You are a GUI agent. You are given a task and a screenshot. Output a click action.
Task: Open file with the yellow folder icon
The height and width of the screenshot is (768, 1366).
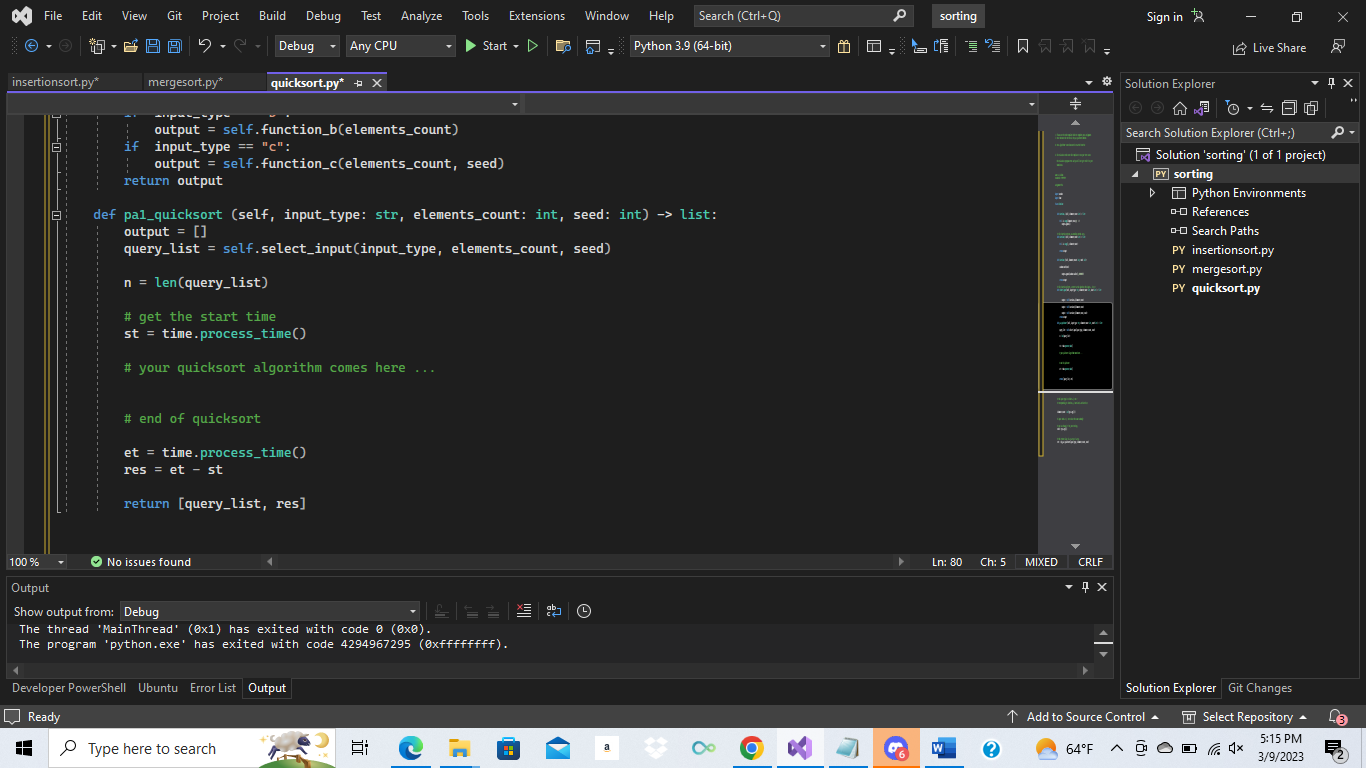coord(132,46)
